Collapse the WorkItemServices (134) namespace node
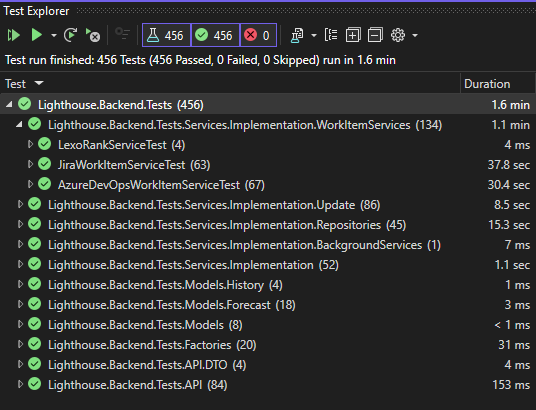Image resolution: width=536 pixels, height=410 pixels. [x=19, y=124]
